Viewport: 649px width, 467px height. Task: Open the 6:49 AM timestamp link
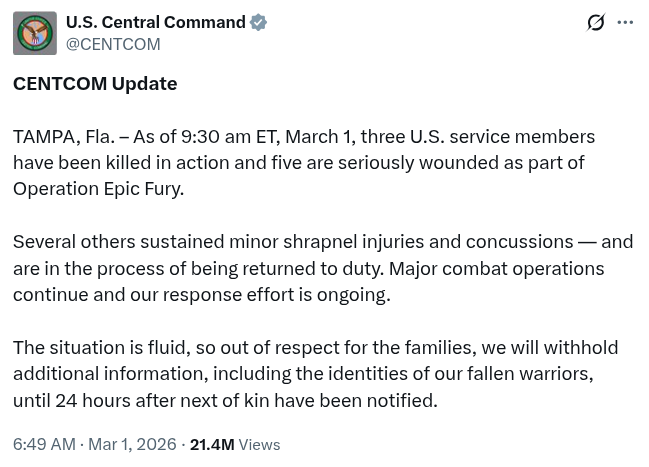point(44,444)
